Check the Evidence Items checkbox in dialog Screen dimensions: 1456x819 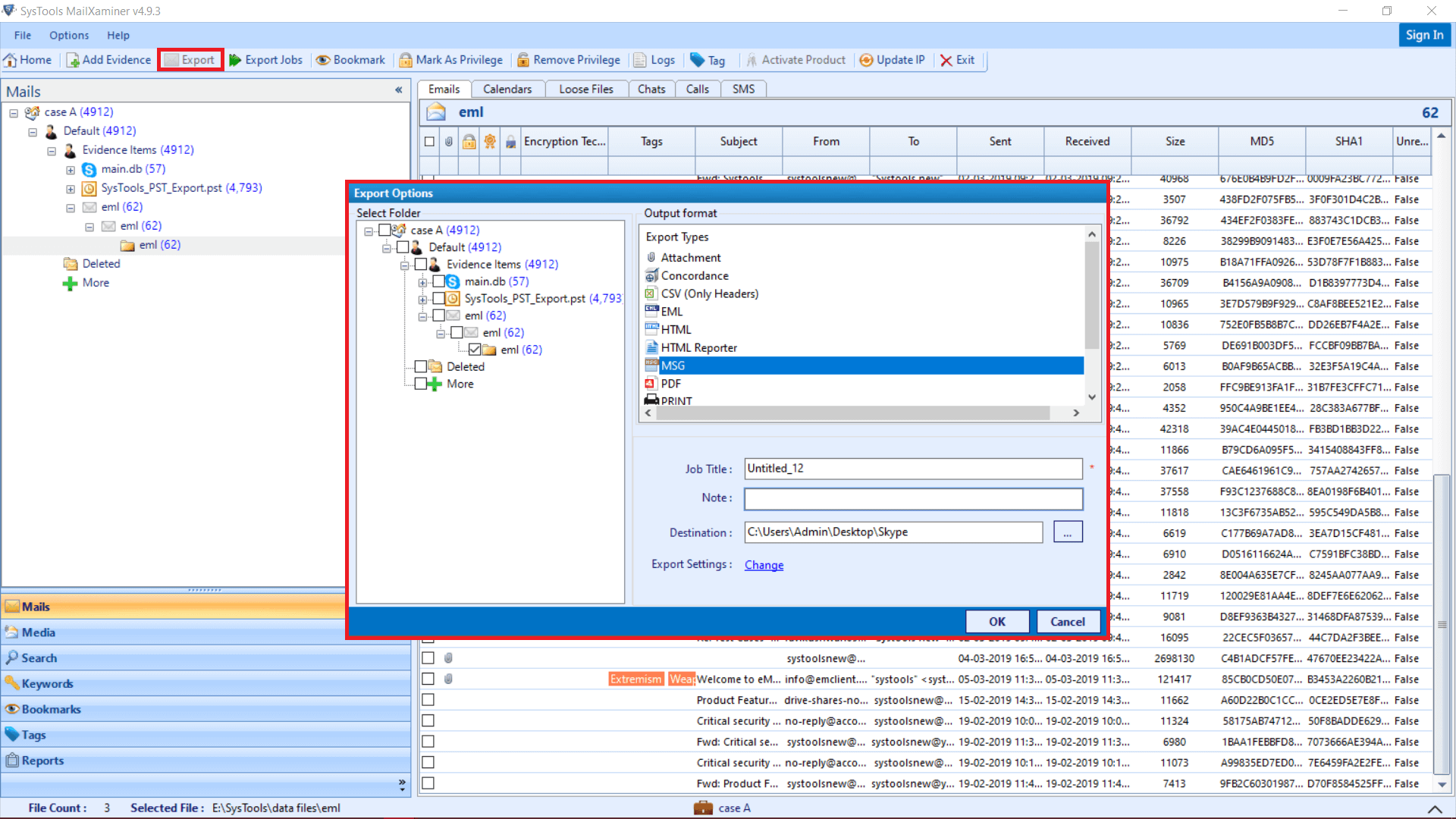point(421,264)
